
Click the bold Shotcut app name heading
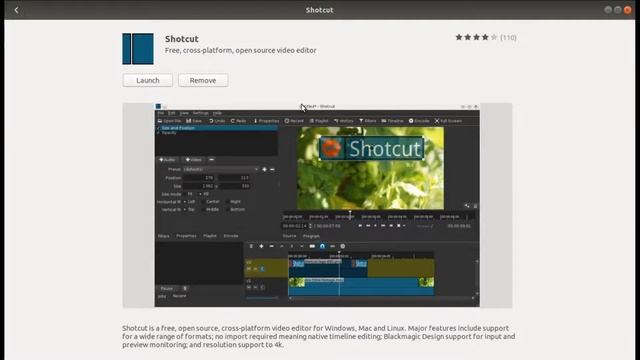coord(182,39)
